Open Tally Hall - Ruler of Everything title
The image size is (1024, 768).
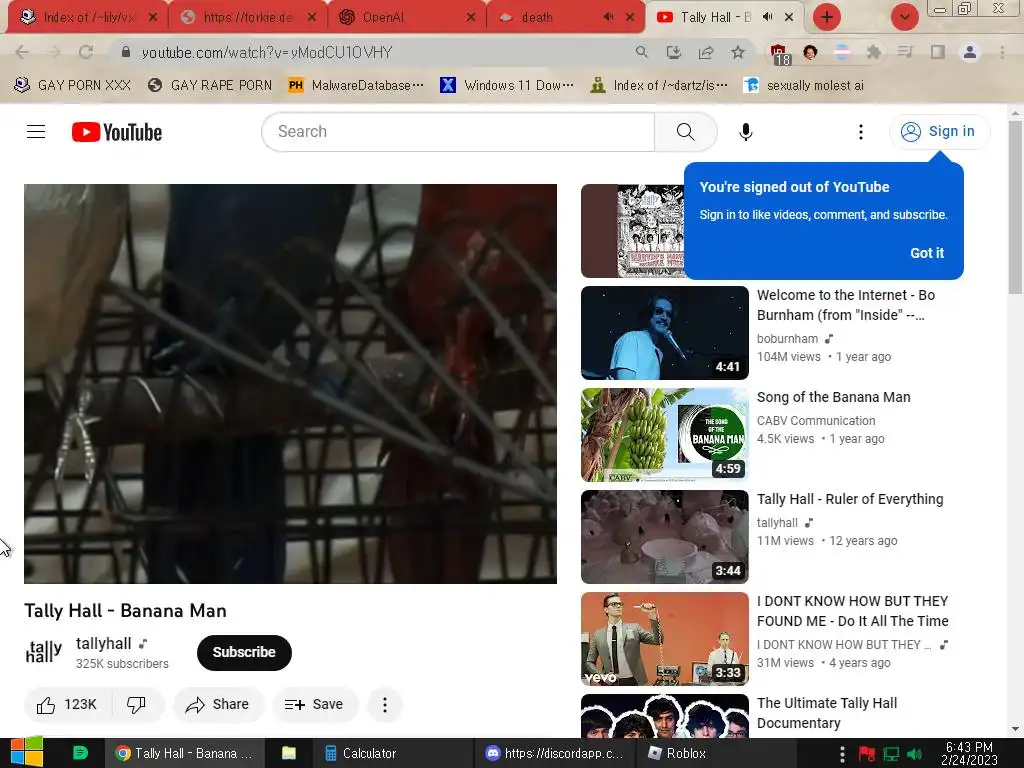coord(850,499)
